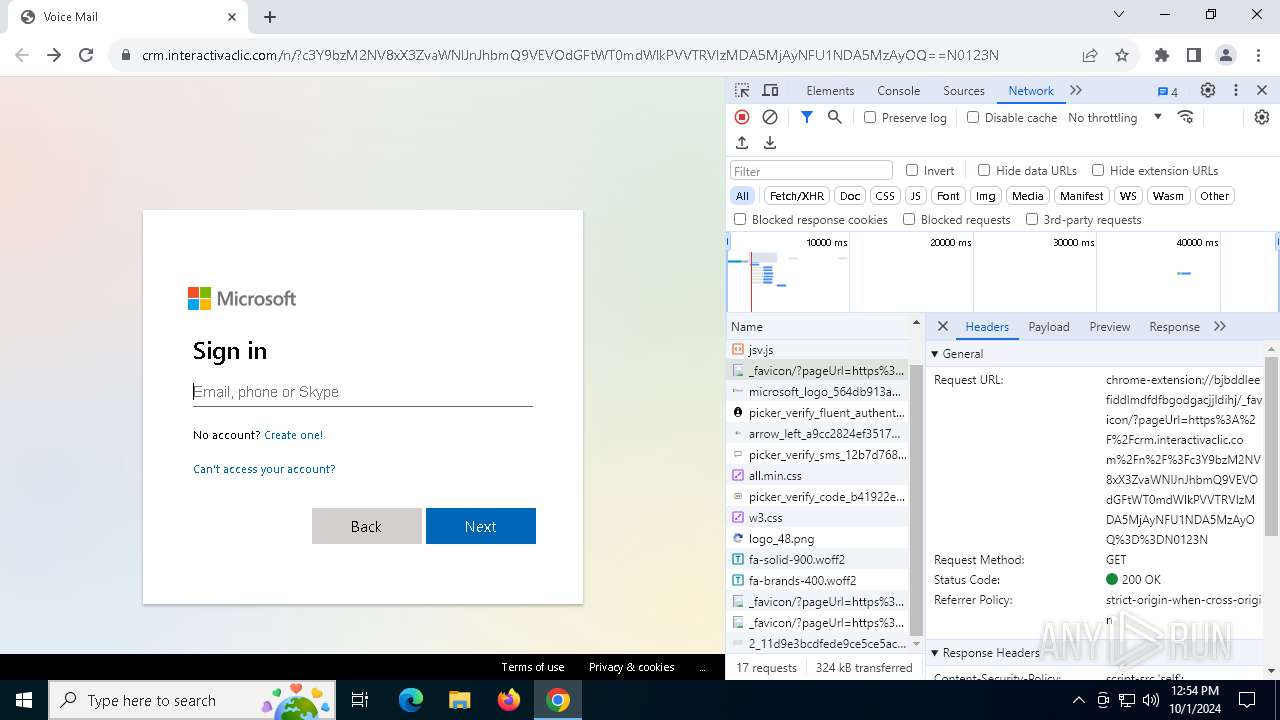Launch Firefox from taskbar
The height and width of the screenshot is (720, 1280).
(509, 700)
